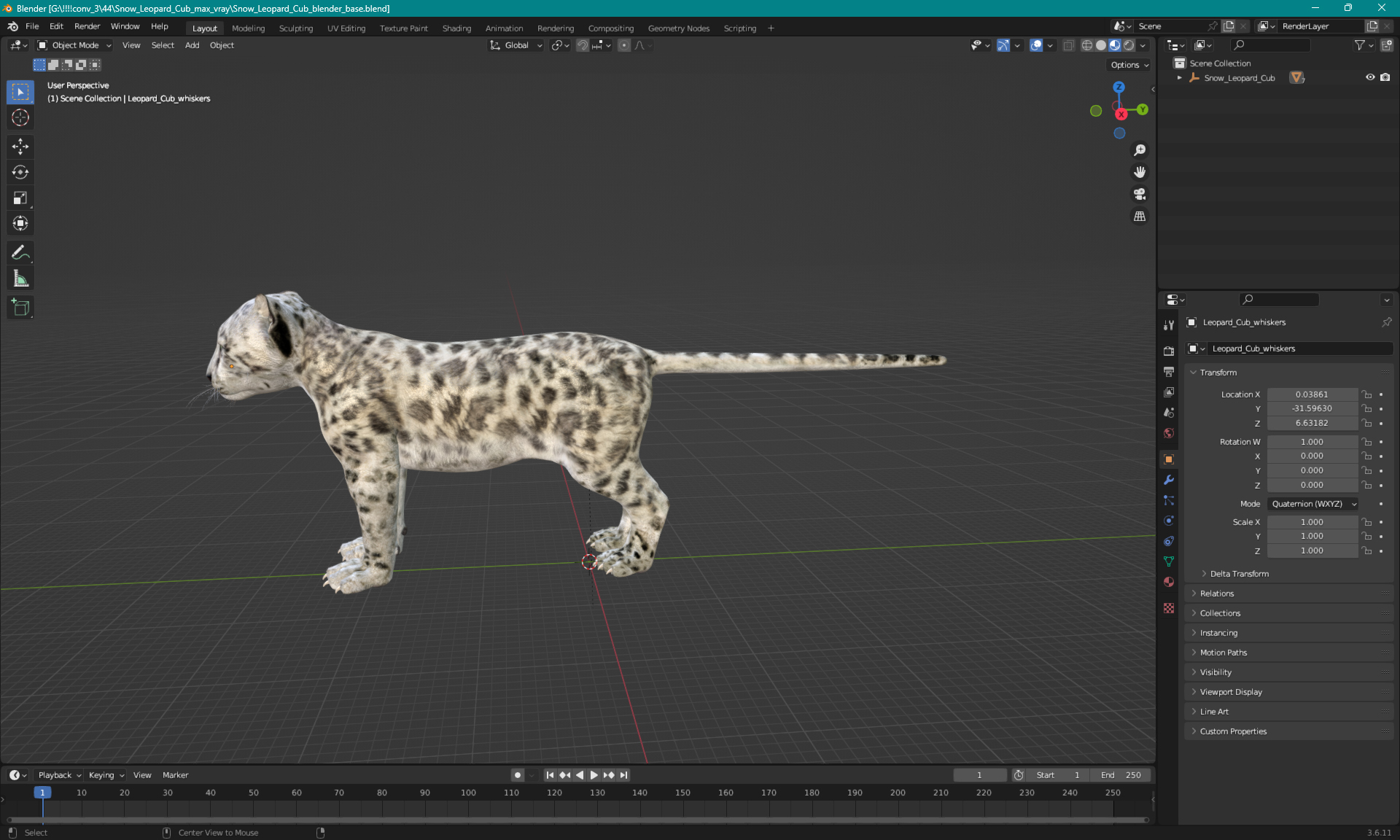Jump to the timeline end frame
The image size is (1400, 840).
(x=623, y=775)
